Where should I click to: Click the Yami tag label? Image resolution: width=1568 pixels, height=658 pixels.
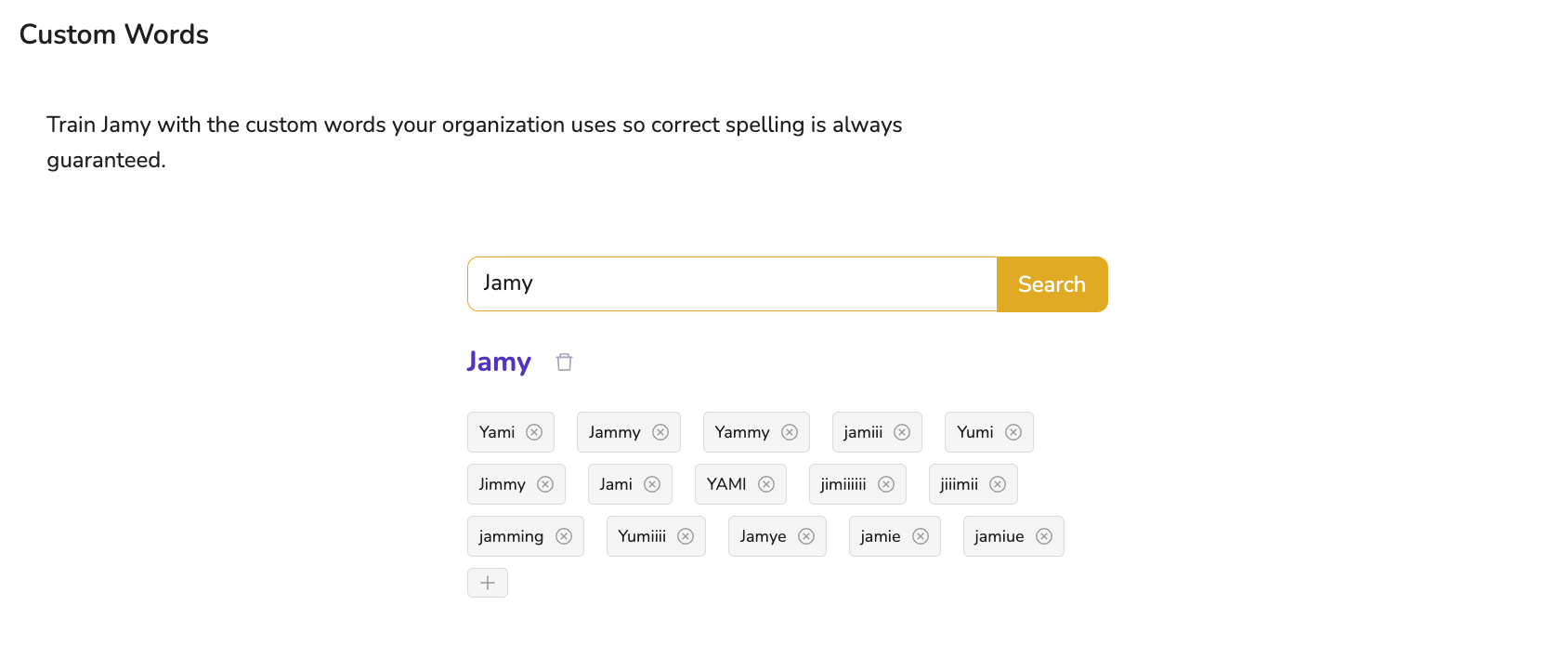(497, 432)
